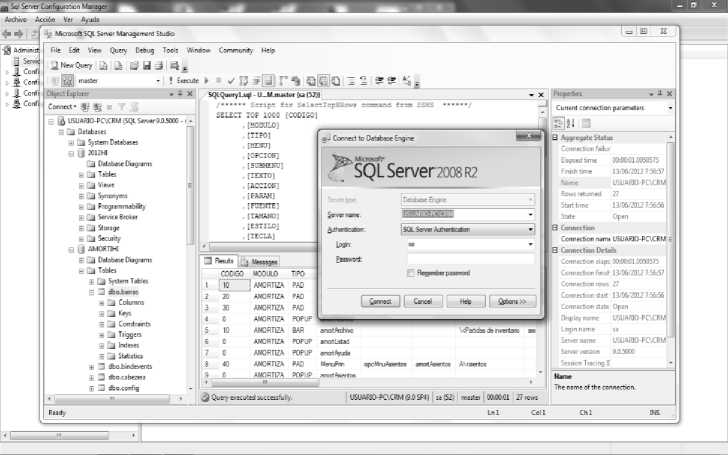The height and width of the screenshot is (455, 728).
Task: Open the Query menu
Action: (x=118, y=49)
